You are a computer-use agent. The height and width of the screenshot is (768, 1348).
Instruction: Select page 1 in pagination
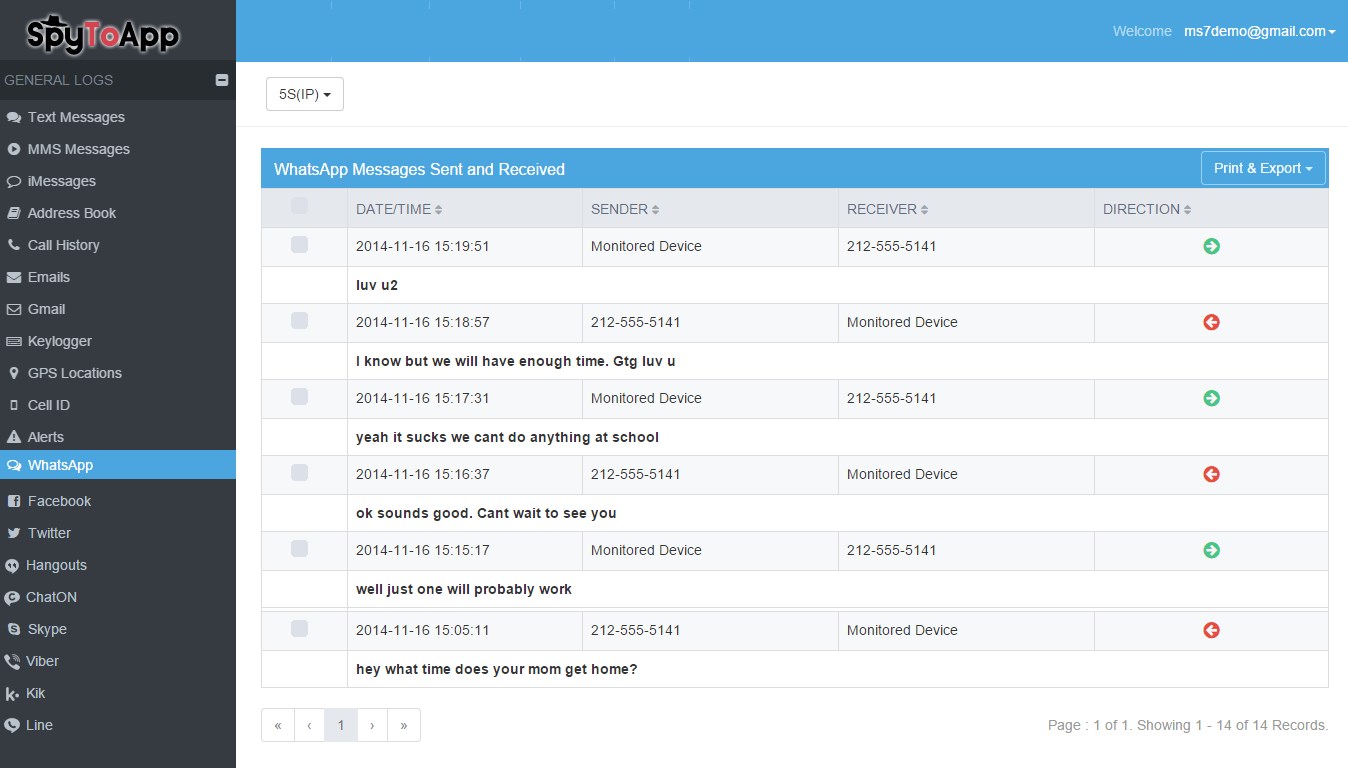pyautogui.click(x=340, y=725)
